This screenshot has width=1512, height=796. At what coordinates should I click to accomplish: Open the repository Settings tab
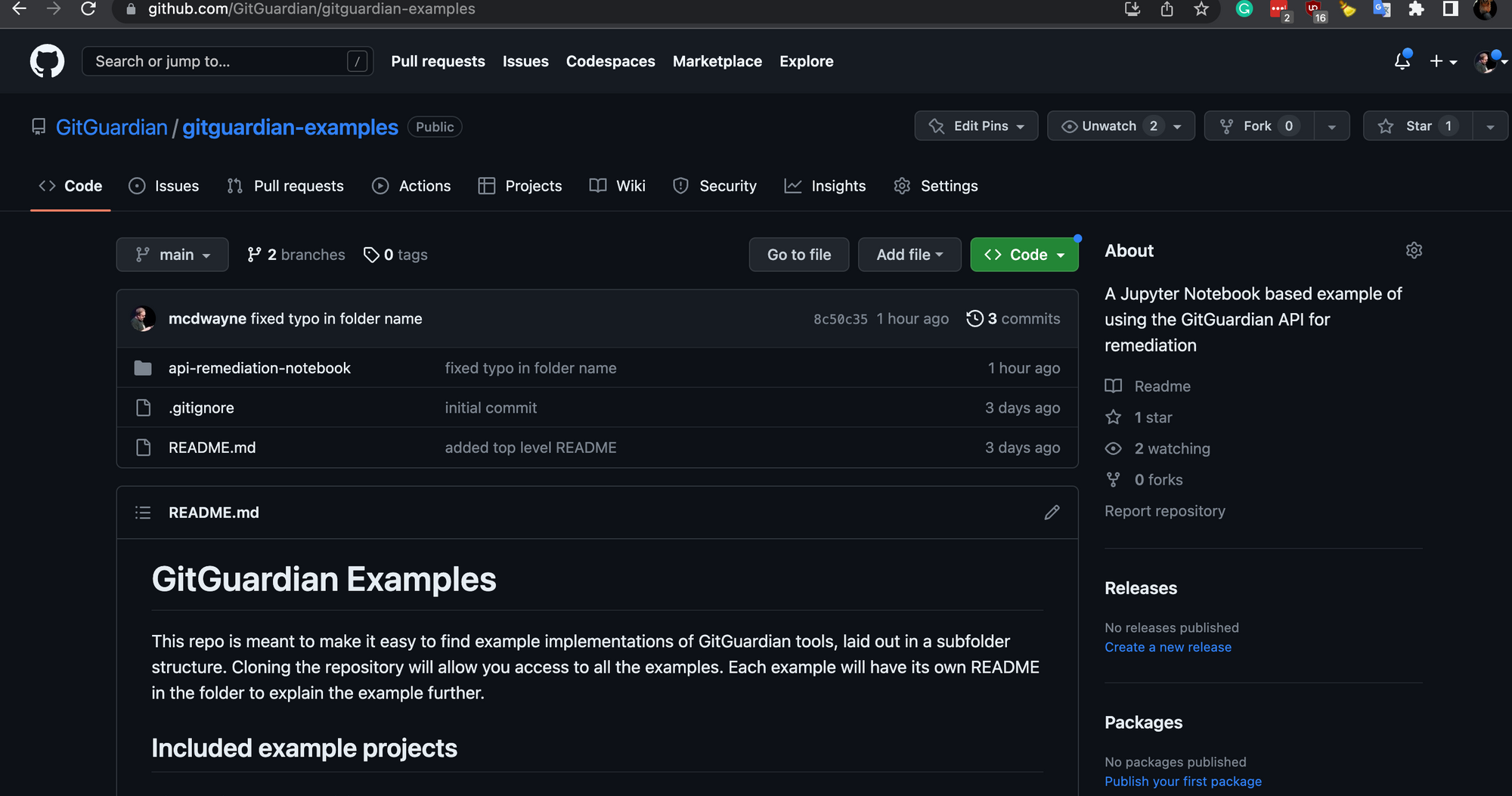tap(936, 186)
